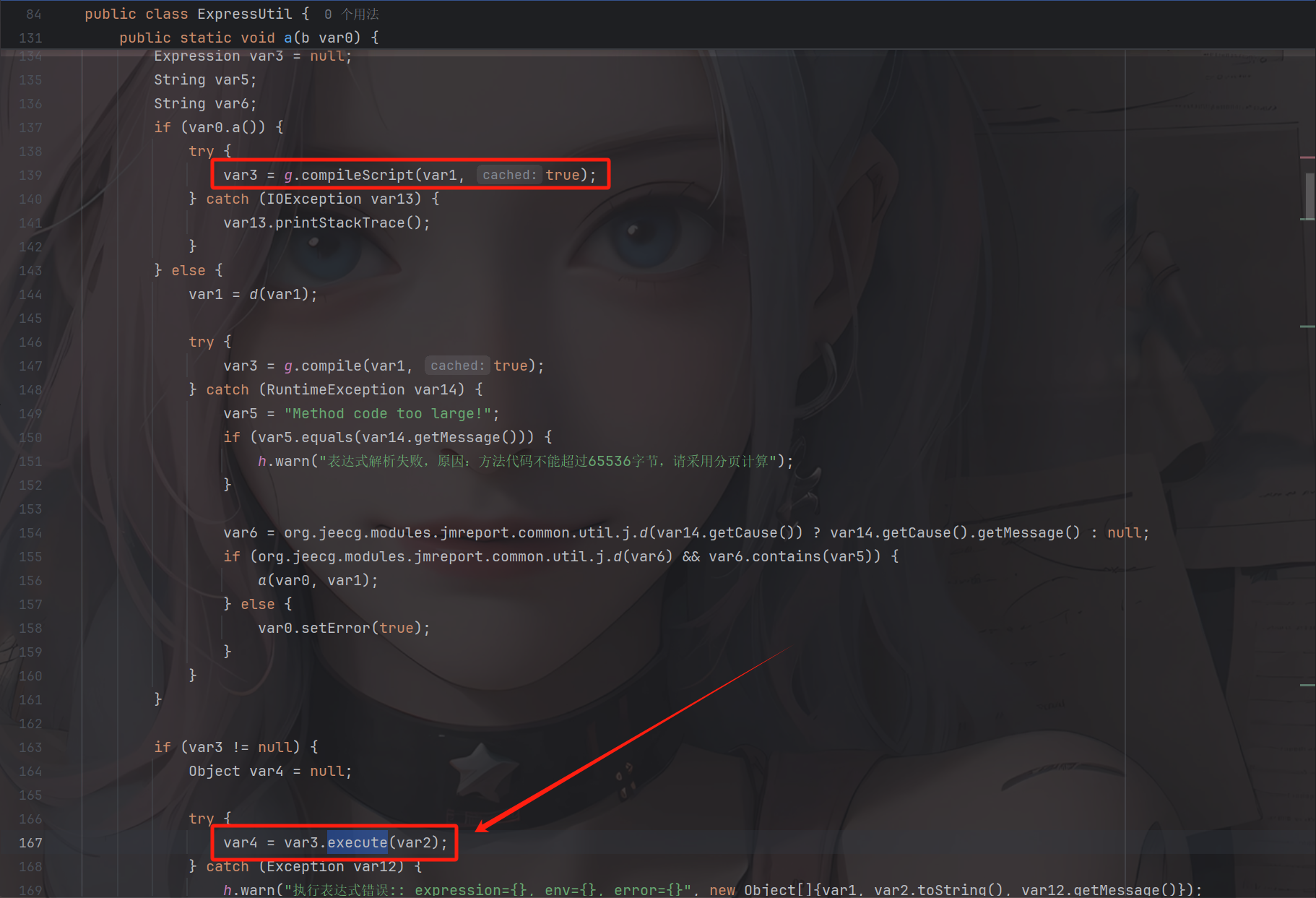Click gutter line number 154
1316x898 pixels.
(30, 532)
